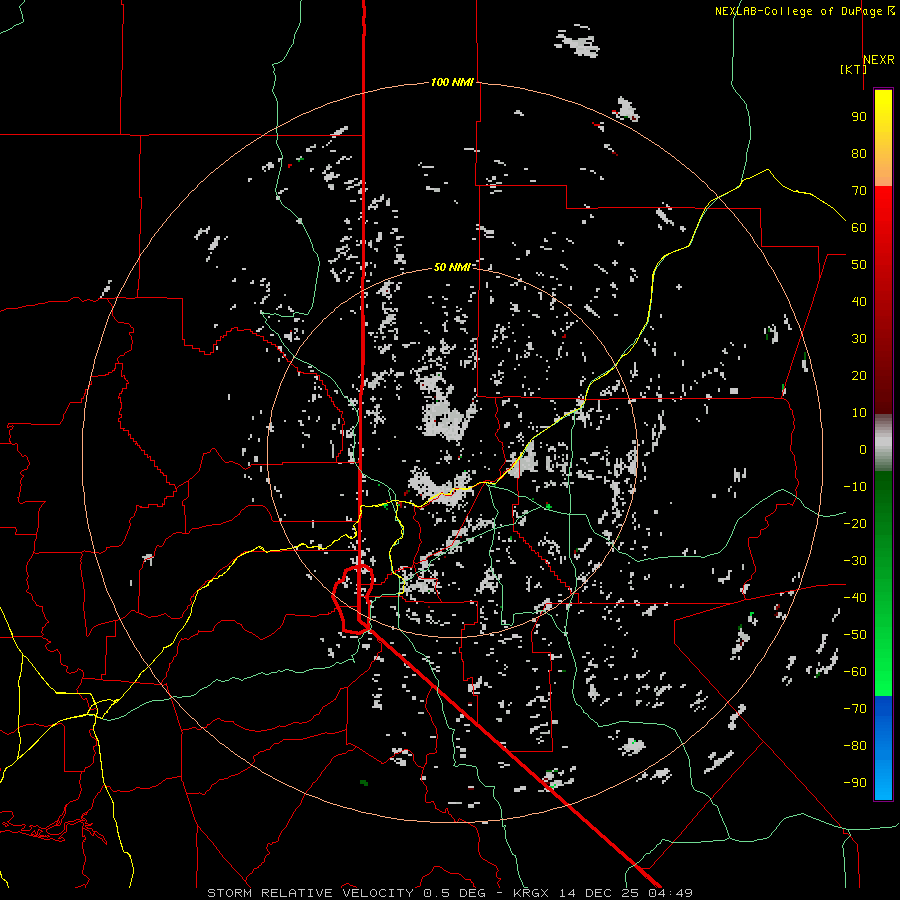Image resolution: width=900 pixels, height=900 pixels.
Task: Click the NEXR label above color scale
Action: click(878, 60)
